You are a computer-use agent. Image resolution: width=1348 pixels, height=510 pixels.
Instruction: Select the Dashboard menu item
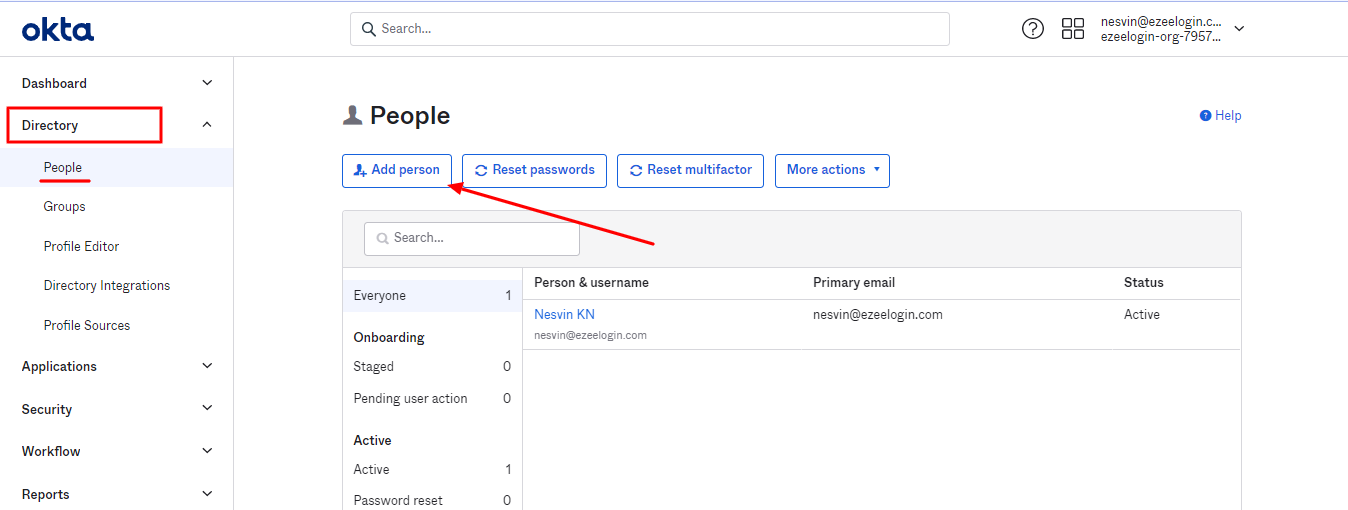pyautogui.click(x=54, y=83)
